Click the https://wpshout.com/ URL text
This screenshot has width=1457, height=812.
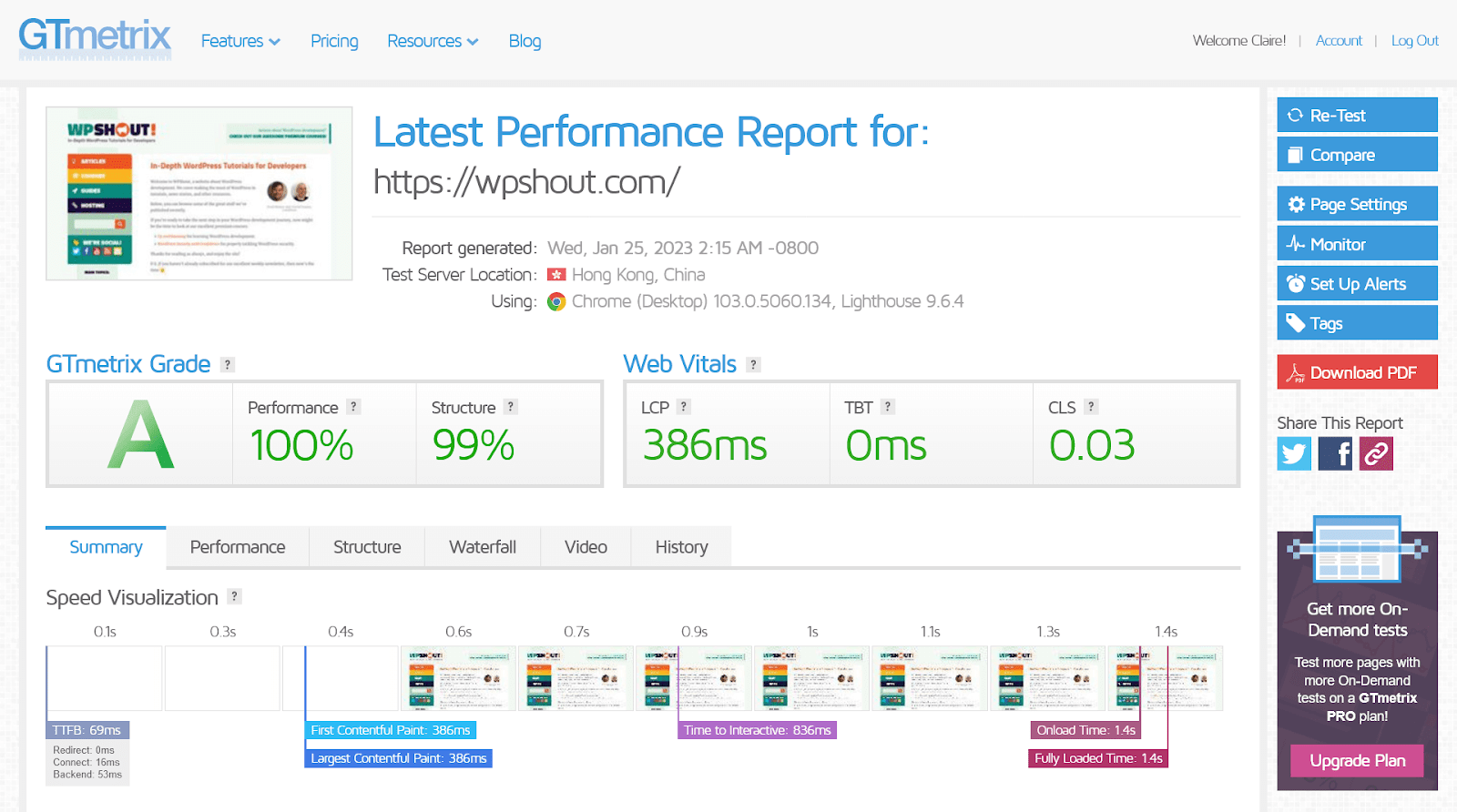(x=526, y=182)
